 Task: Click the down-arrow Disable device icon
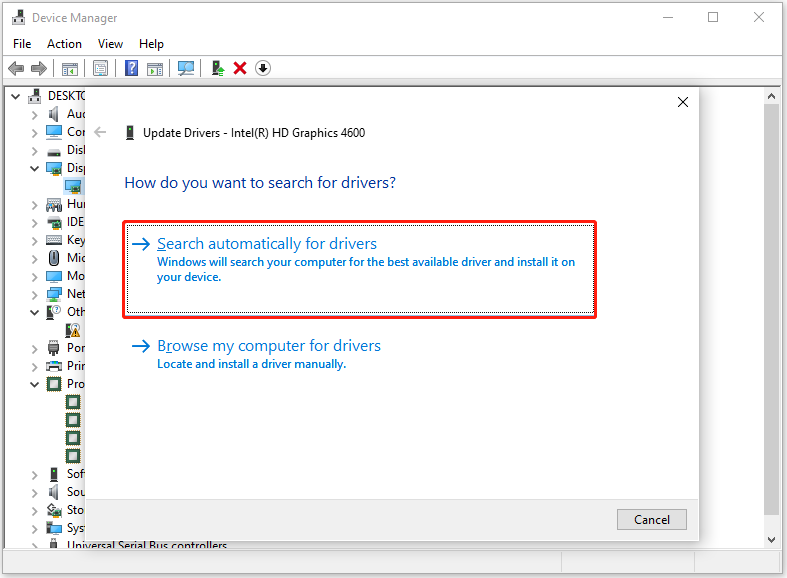263,68
